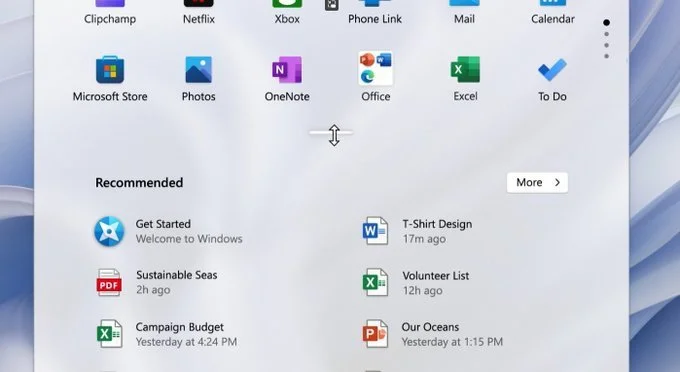Select the third pinned page dot
Viewport: 680px width, 372px height.
[607, 45]
